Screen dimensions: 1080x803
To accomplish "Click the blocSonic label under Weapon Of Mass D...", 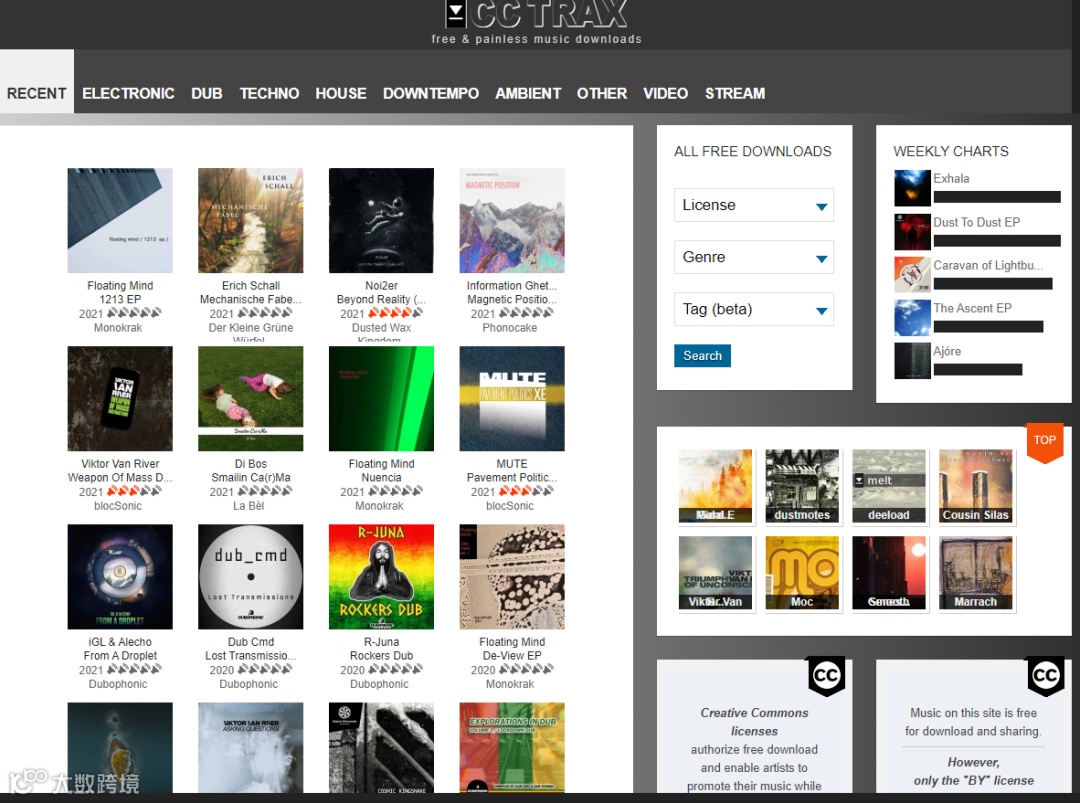I will coord(118,505).
